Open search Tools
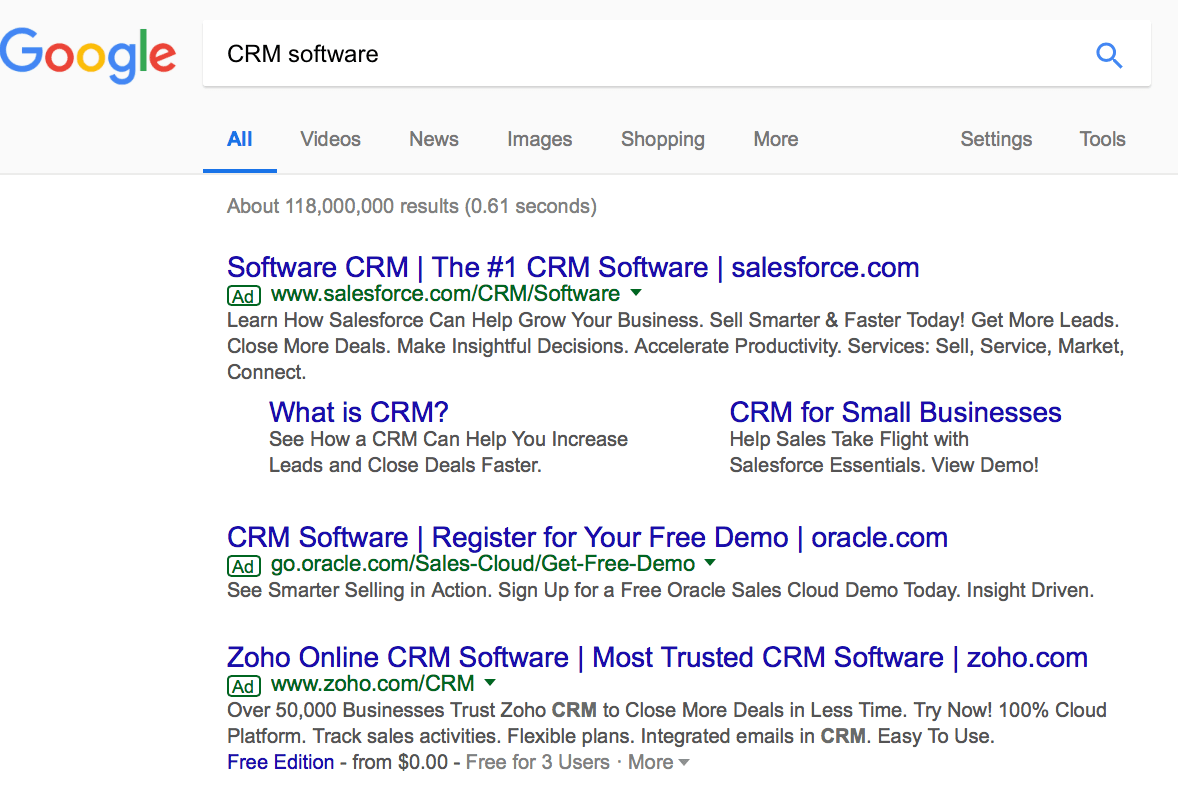The width and height of the screenshot is (1178, 800). (x=1102, y=139)
